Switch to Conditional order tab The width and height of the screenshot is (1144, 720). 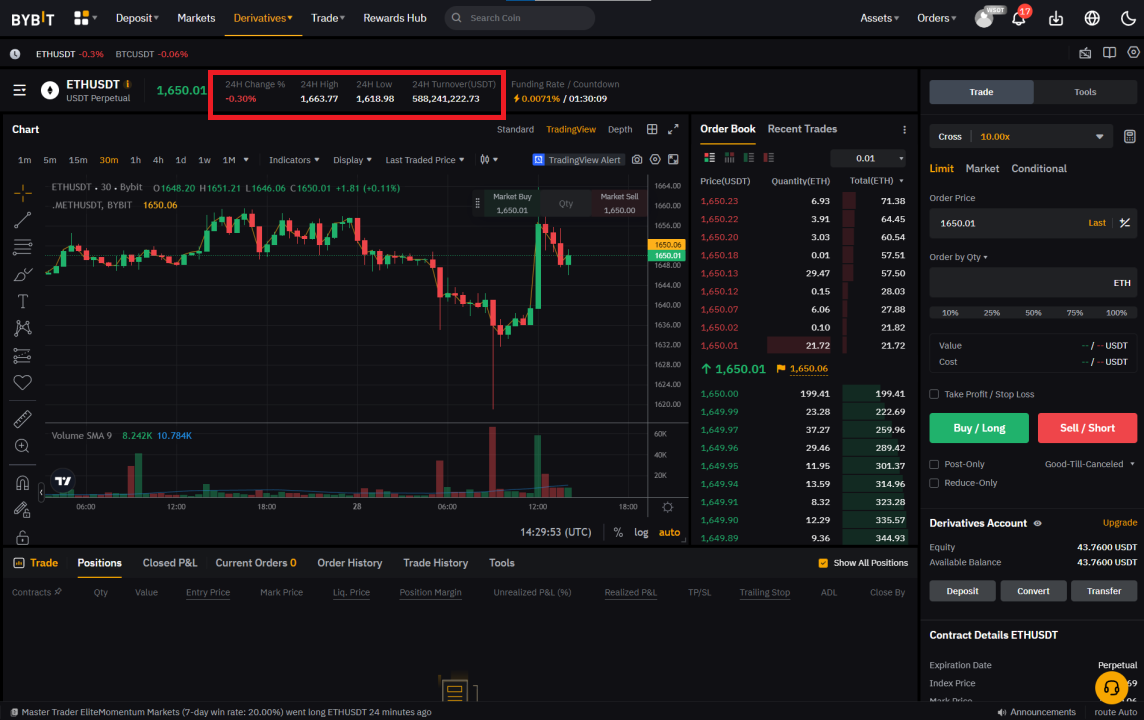pos(1039,169)
